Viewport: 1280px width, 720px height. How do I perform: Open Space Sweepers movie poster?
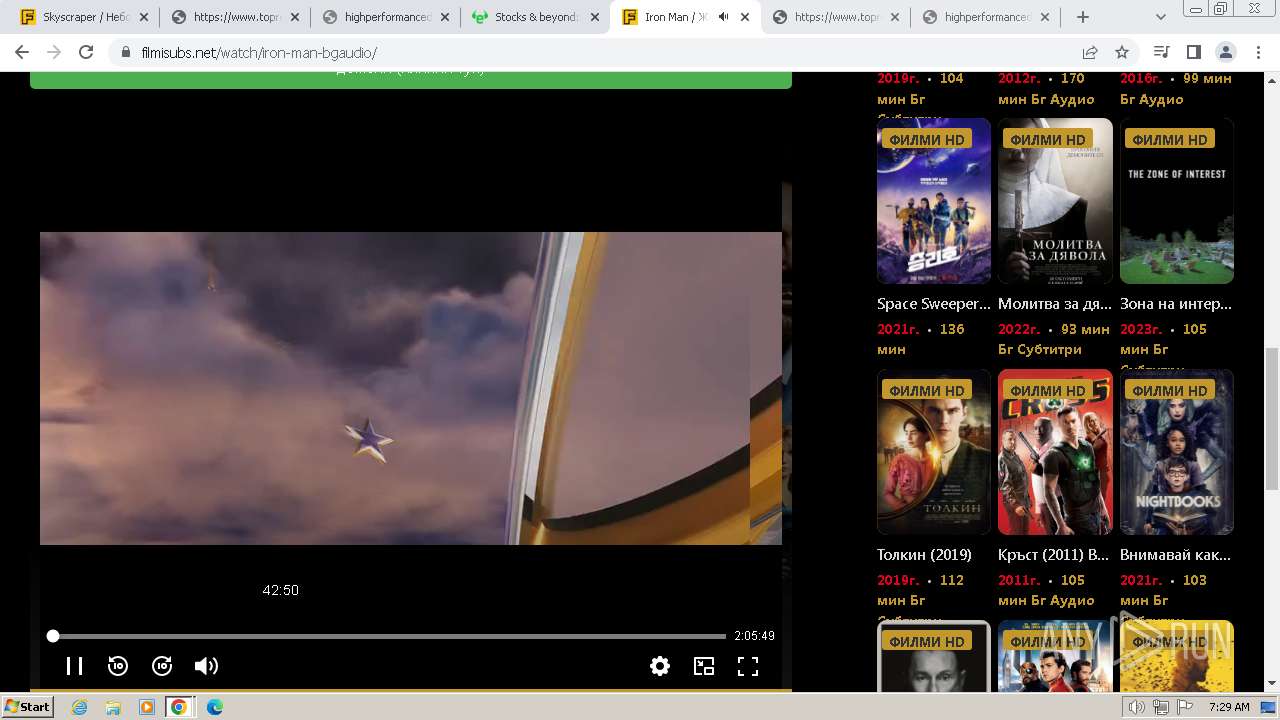tap(934, 201)
